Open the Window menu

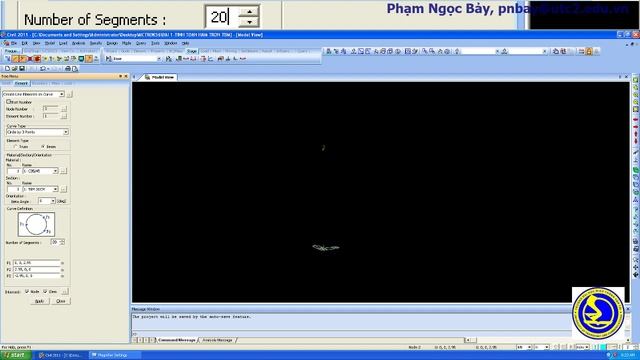click(x=171, y=43)
